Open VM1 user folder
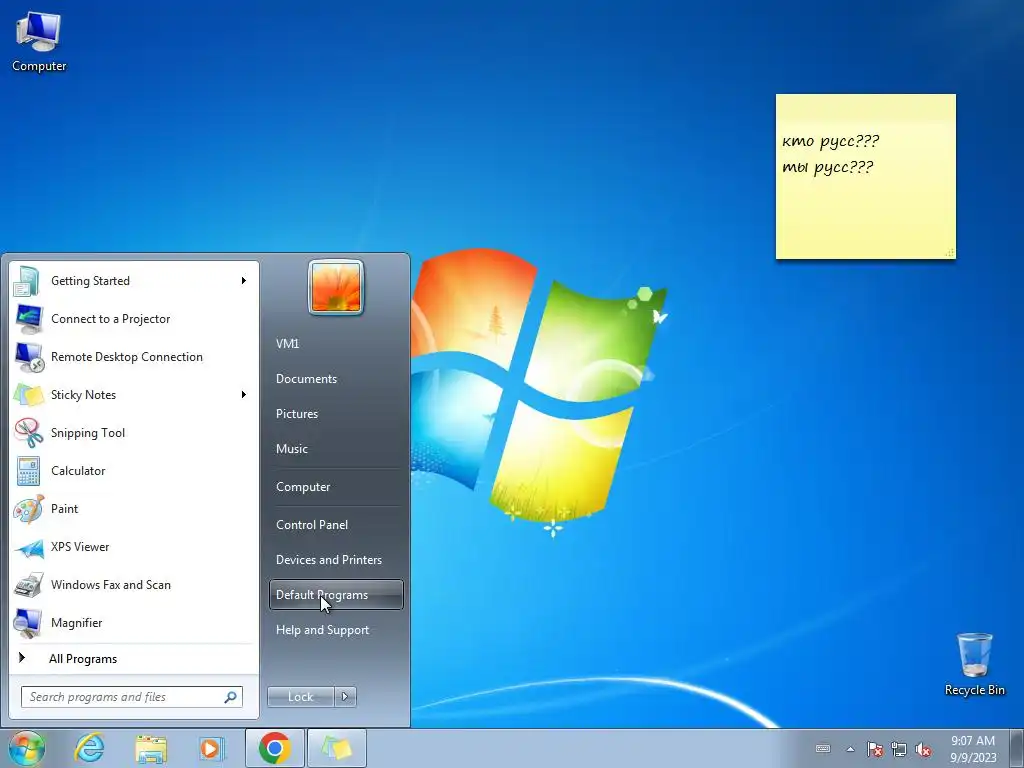This screenshot has height=768, width=1024. click(336, 344)
